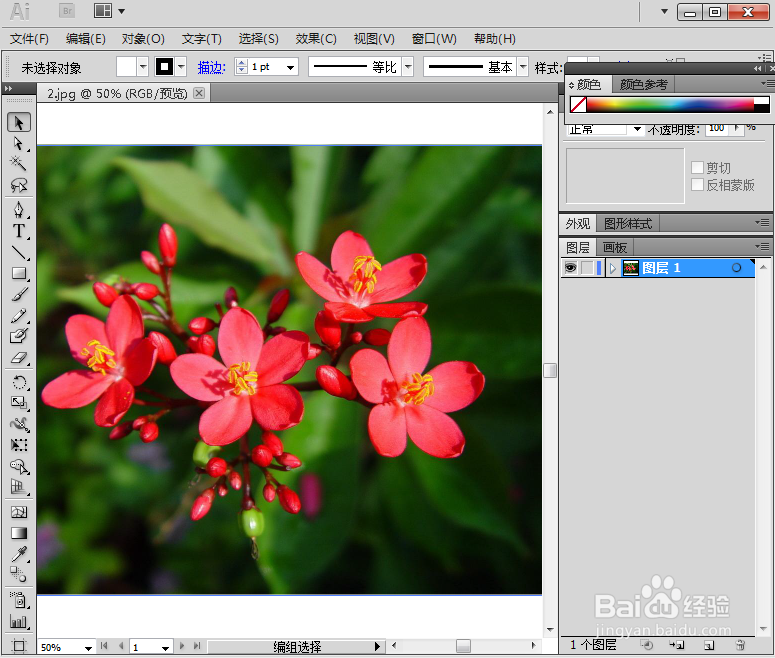This screenshot has height=658, width=775.
Task: Switch to the 图形样式 tab
Action: pos(628,224)
